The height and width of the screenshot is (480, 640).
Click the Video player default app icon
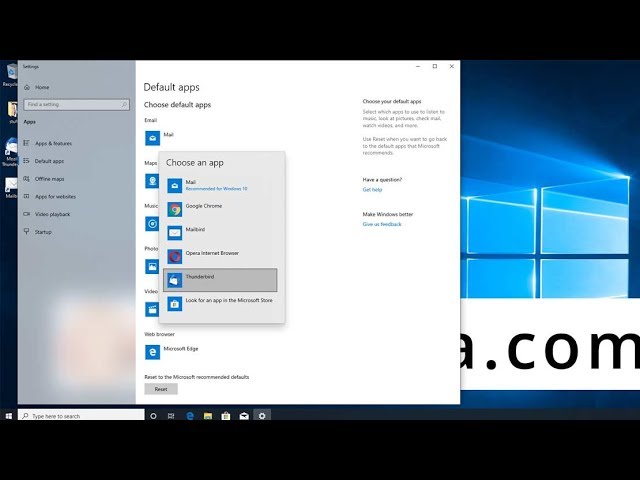152,309
